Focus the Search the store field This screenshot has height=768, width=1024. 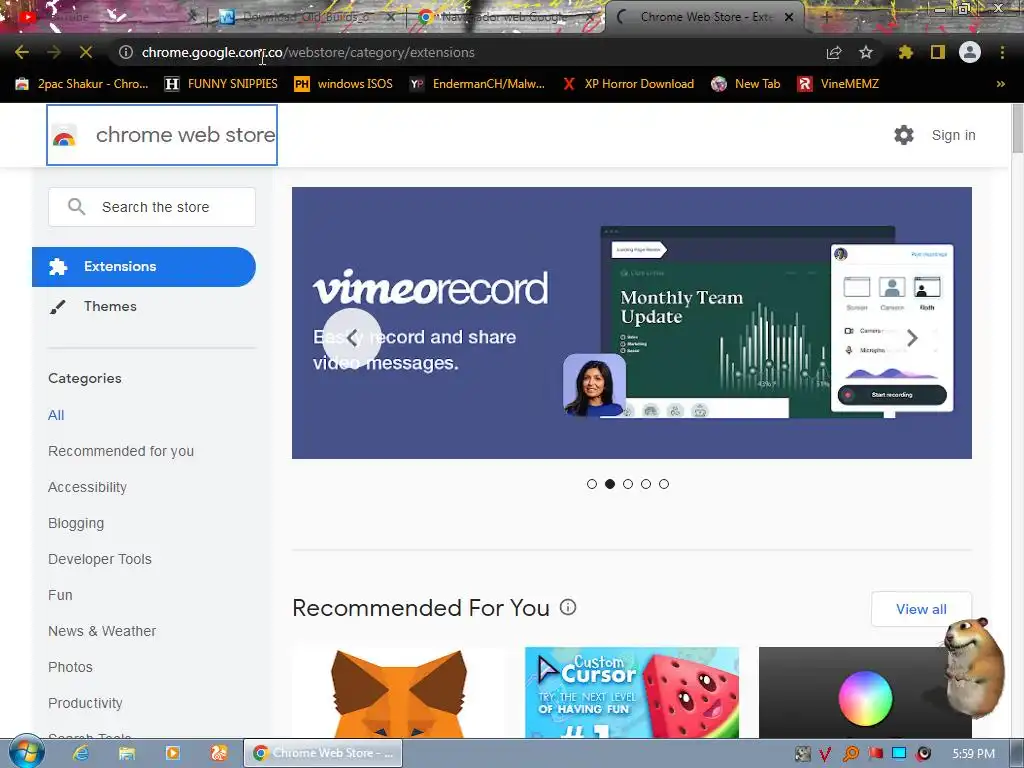152,207
